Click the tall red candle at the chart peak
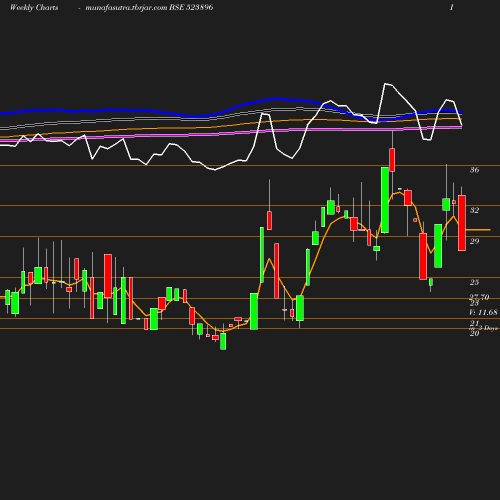The width and height of the screenshot is (500, 500). [392, 160]
